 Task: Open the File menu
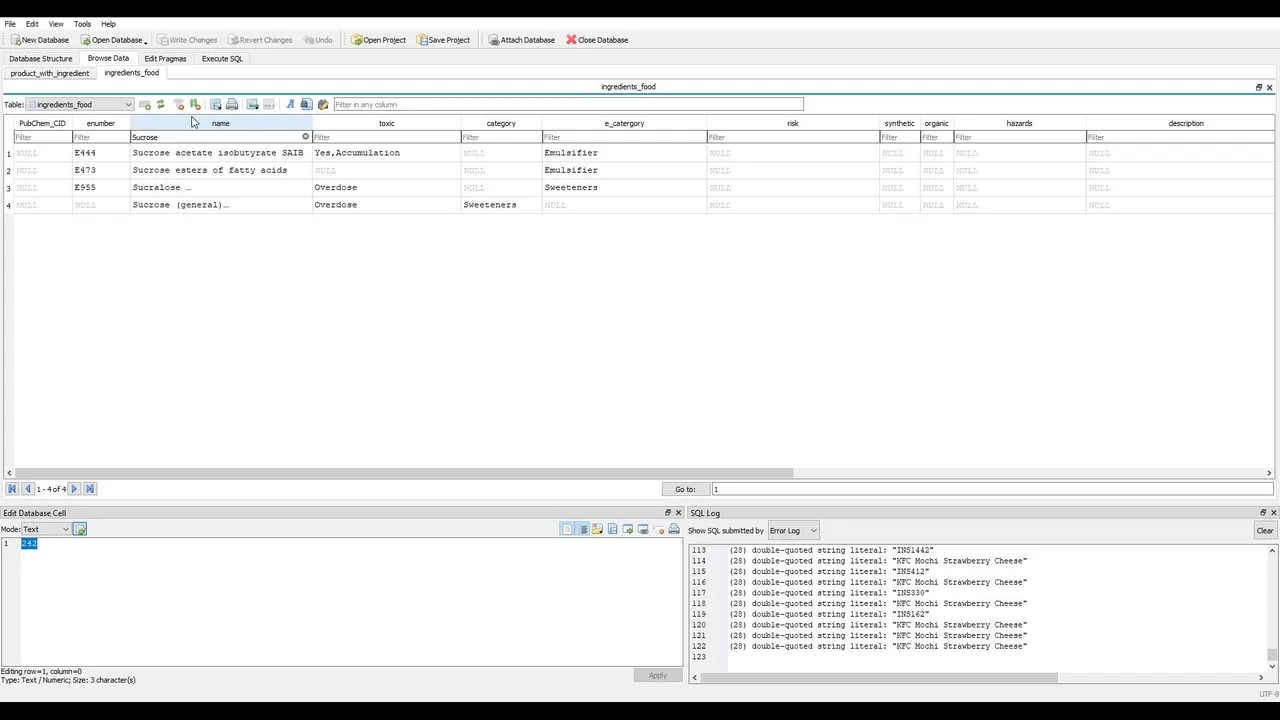(x=10, y=24)
